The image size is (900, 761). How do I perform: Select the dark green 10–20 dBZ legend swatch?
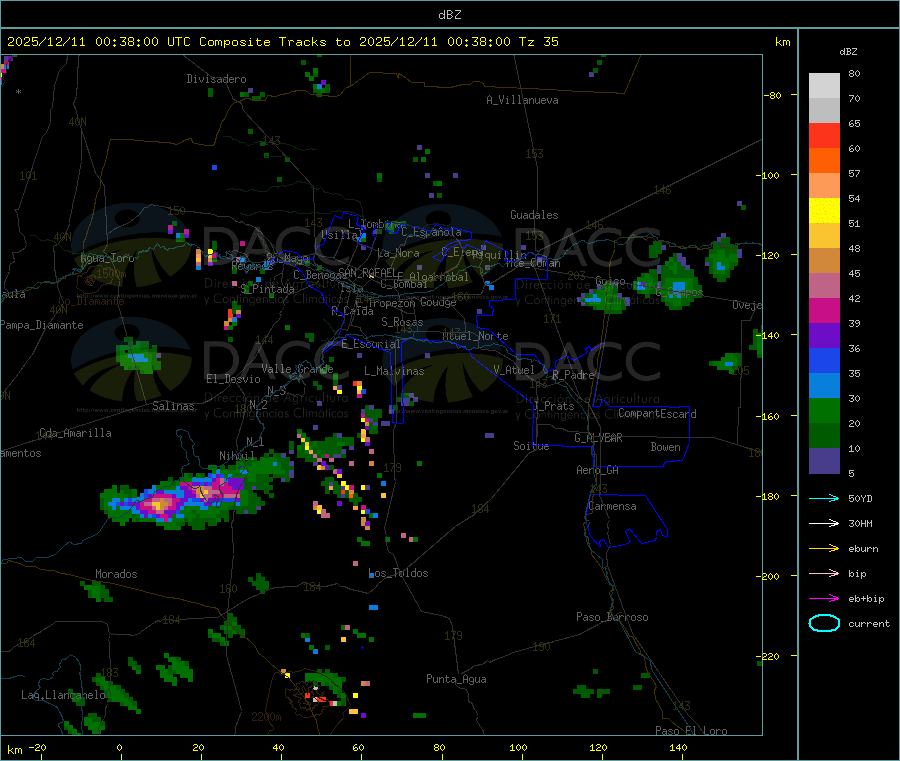824,436
